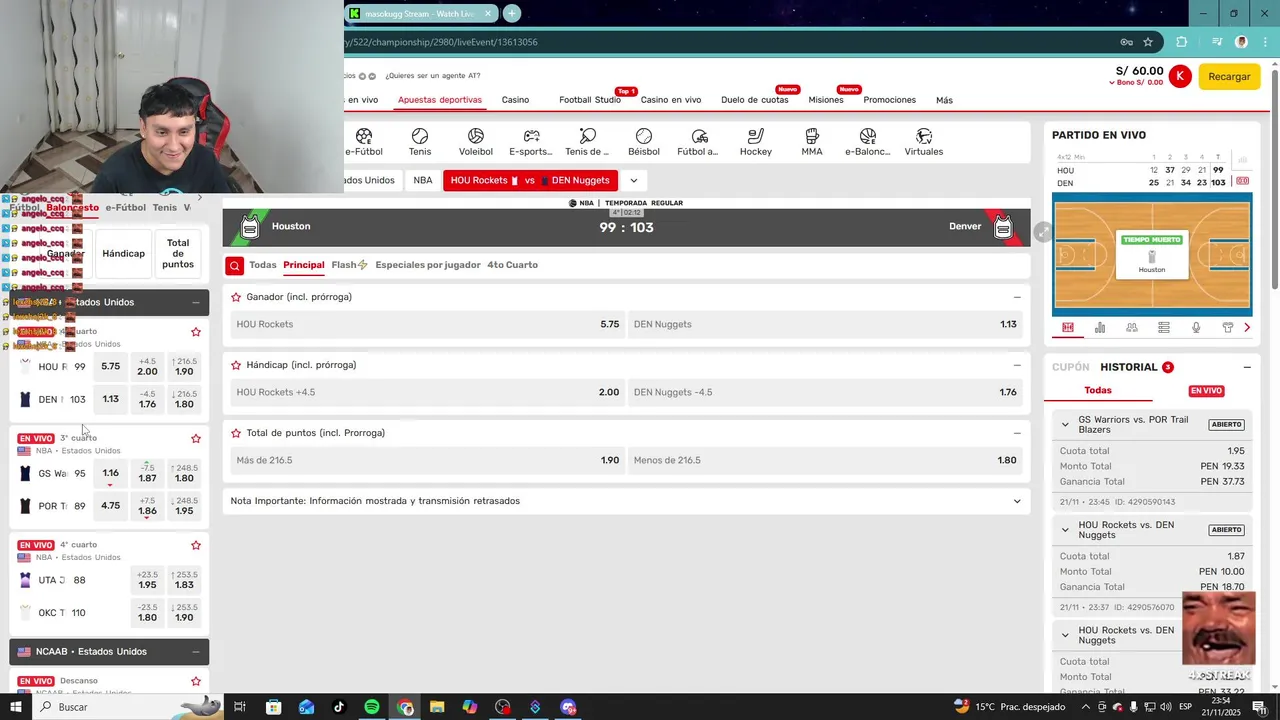1280x720 pixels.
Task: Favorite the Total de puntos market star
Action: [236, 433]
